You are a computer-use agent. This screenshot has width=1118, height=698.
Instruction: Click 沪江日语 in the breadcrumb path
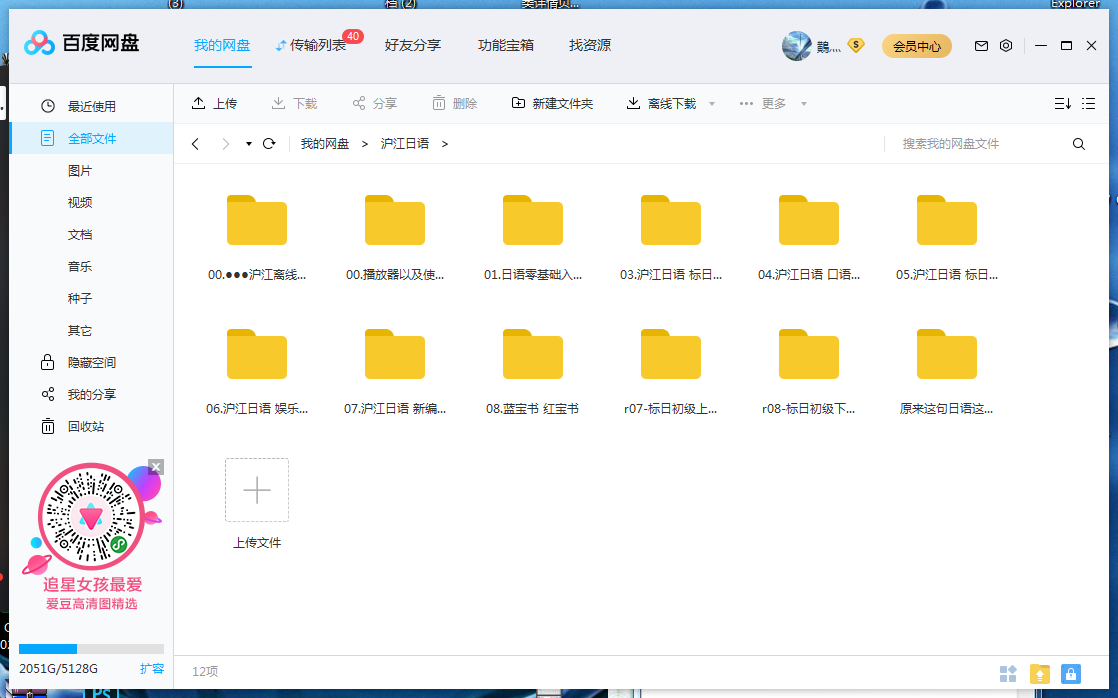coord(404,144)
